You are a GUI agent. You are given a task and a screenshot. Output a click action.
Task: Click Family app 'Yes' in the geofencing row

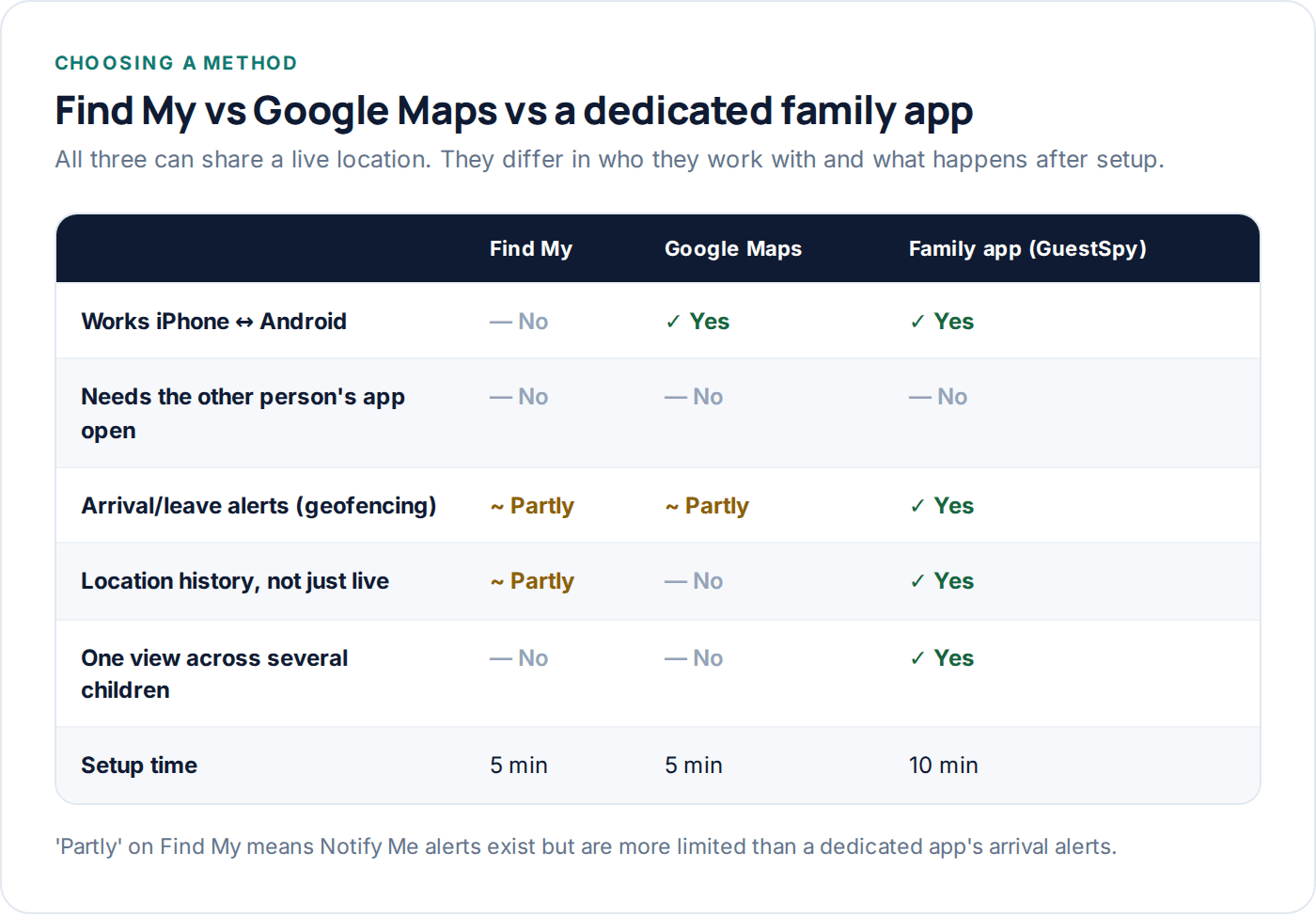pyautogui.click(x=942, y=506)
